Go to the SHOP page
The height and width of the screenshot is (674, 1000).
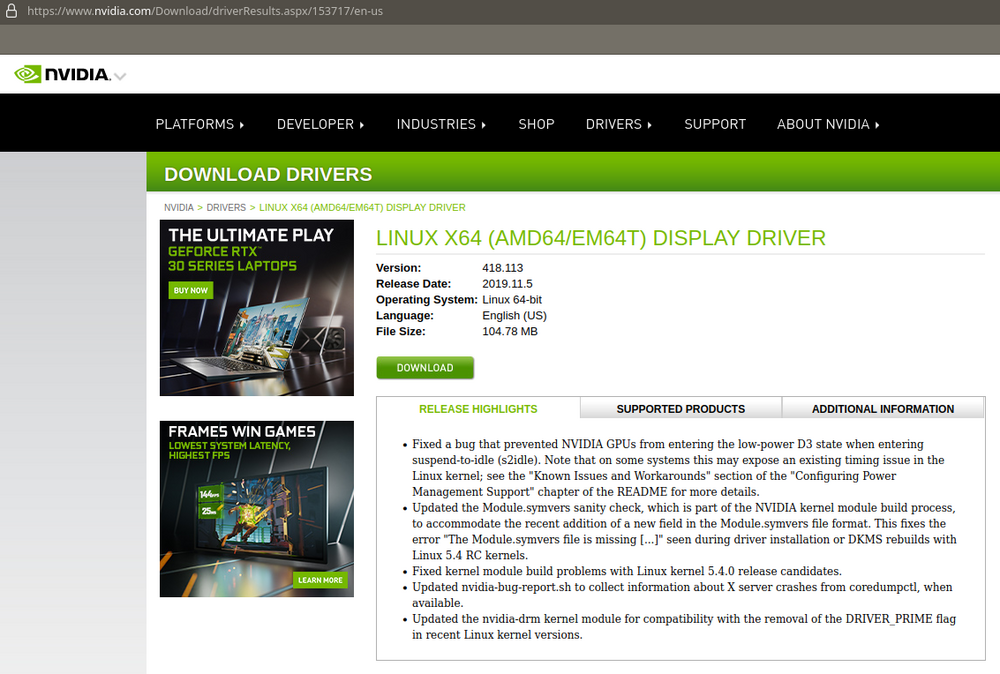tap(536, 124)
